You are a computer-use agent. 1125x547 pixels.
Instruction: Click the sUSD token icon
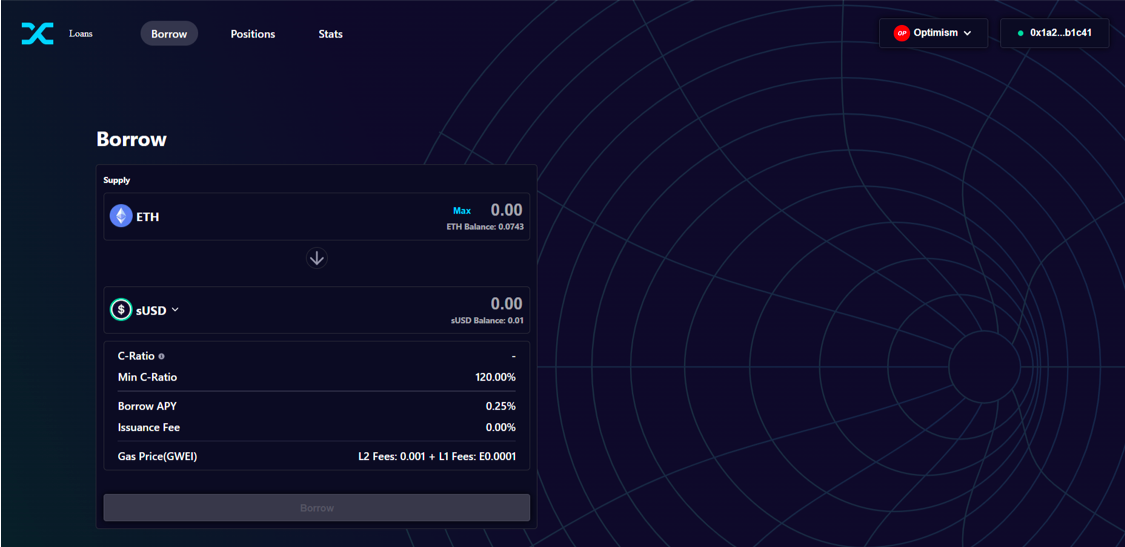tap(121, 310)
